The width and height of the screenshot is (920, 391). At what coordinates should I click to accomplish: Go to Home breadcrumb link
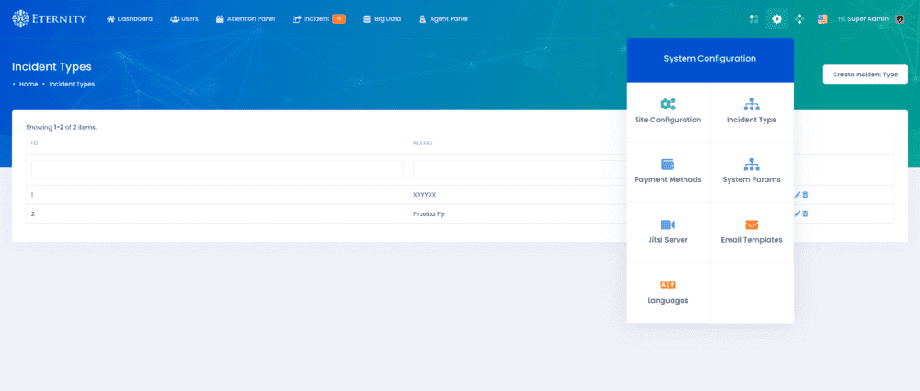point(28,84)
